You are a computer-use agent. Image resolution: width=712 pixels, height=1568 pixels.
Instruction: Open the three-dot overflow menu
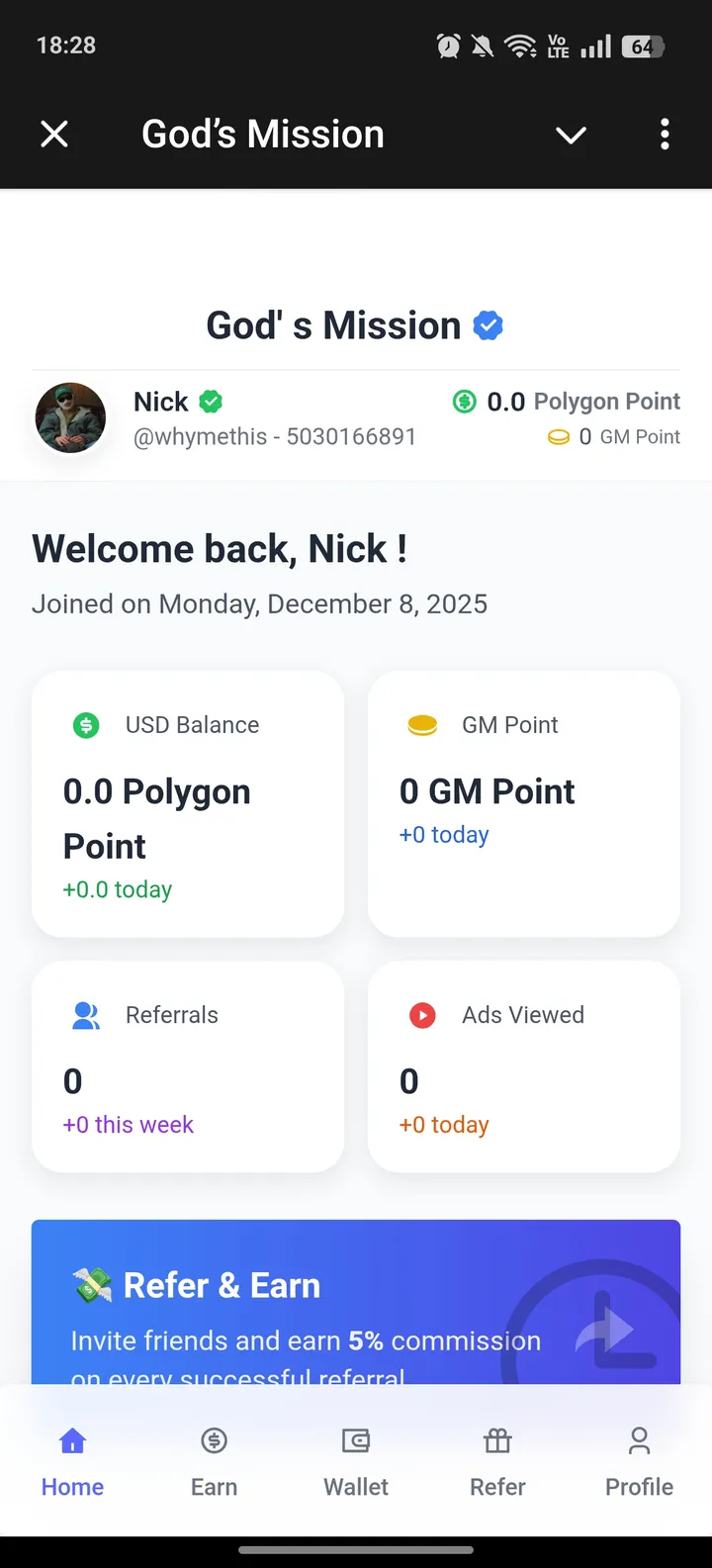(665, 135)
